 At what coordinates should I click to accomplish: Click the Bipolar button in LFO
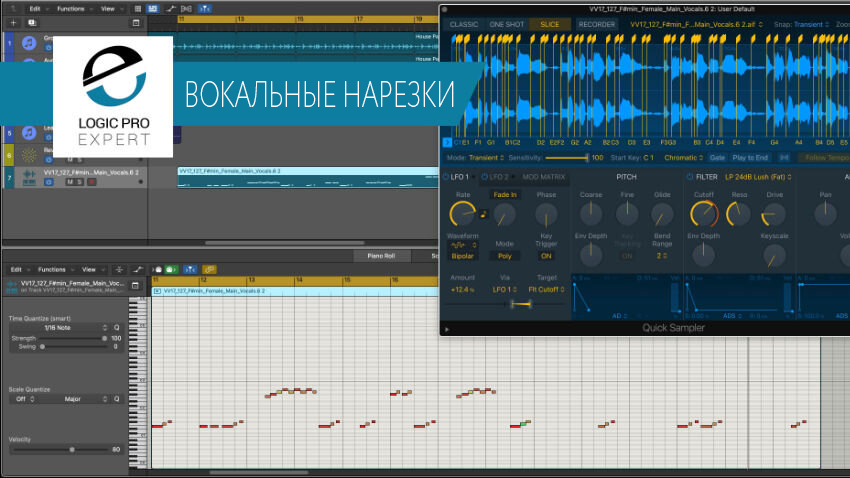tap(462, 256)
